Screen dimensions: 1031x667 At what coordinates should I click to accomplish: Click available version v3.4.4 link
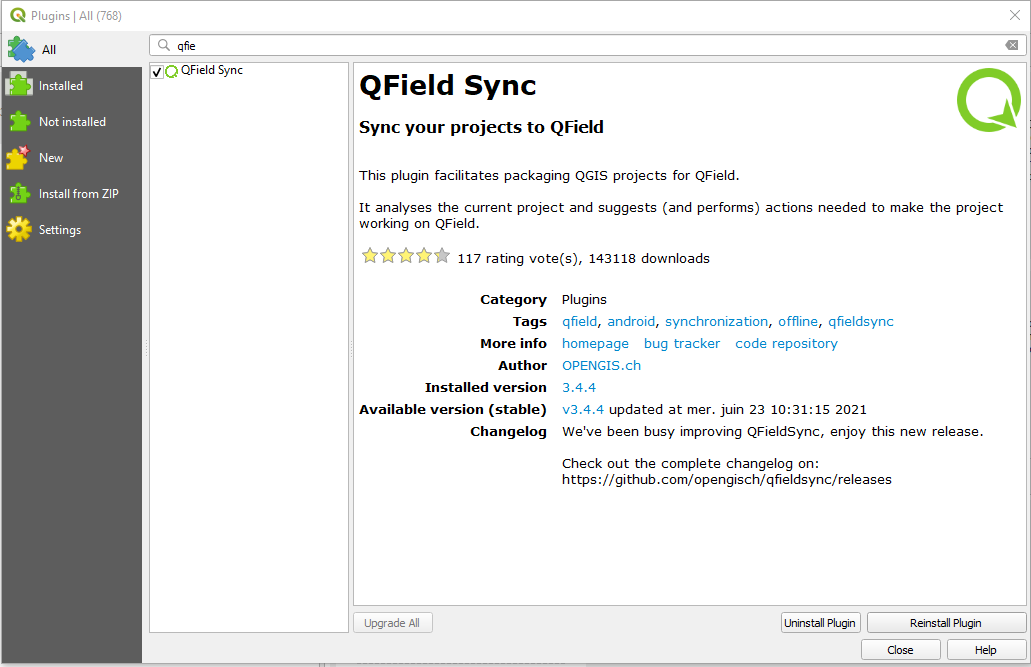tap(583, 410)
